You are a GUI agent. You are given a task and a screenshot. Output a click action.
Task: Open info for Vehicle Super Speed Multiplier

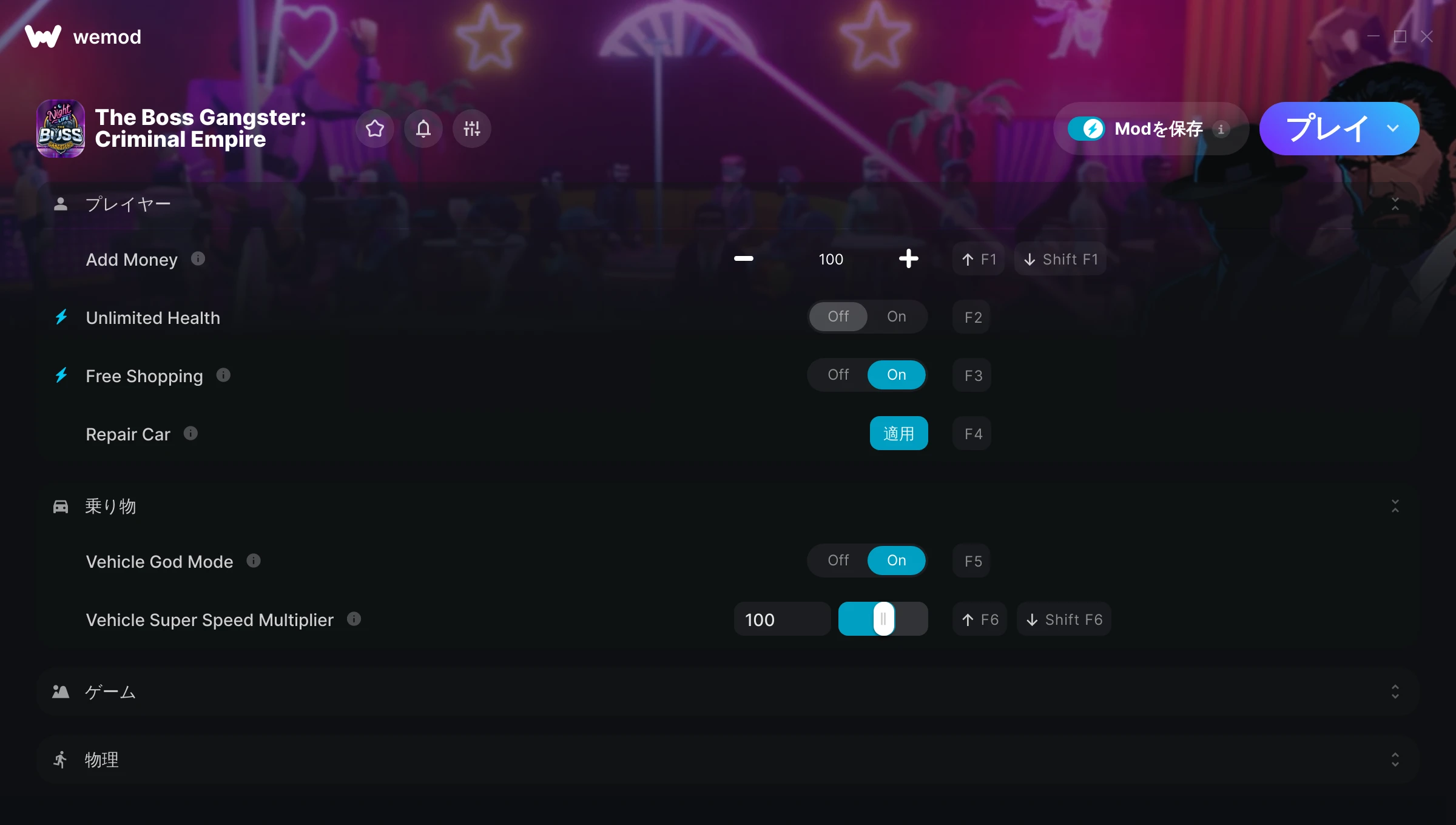354,619
